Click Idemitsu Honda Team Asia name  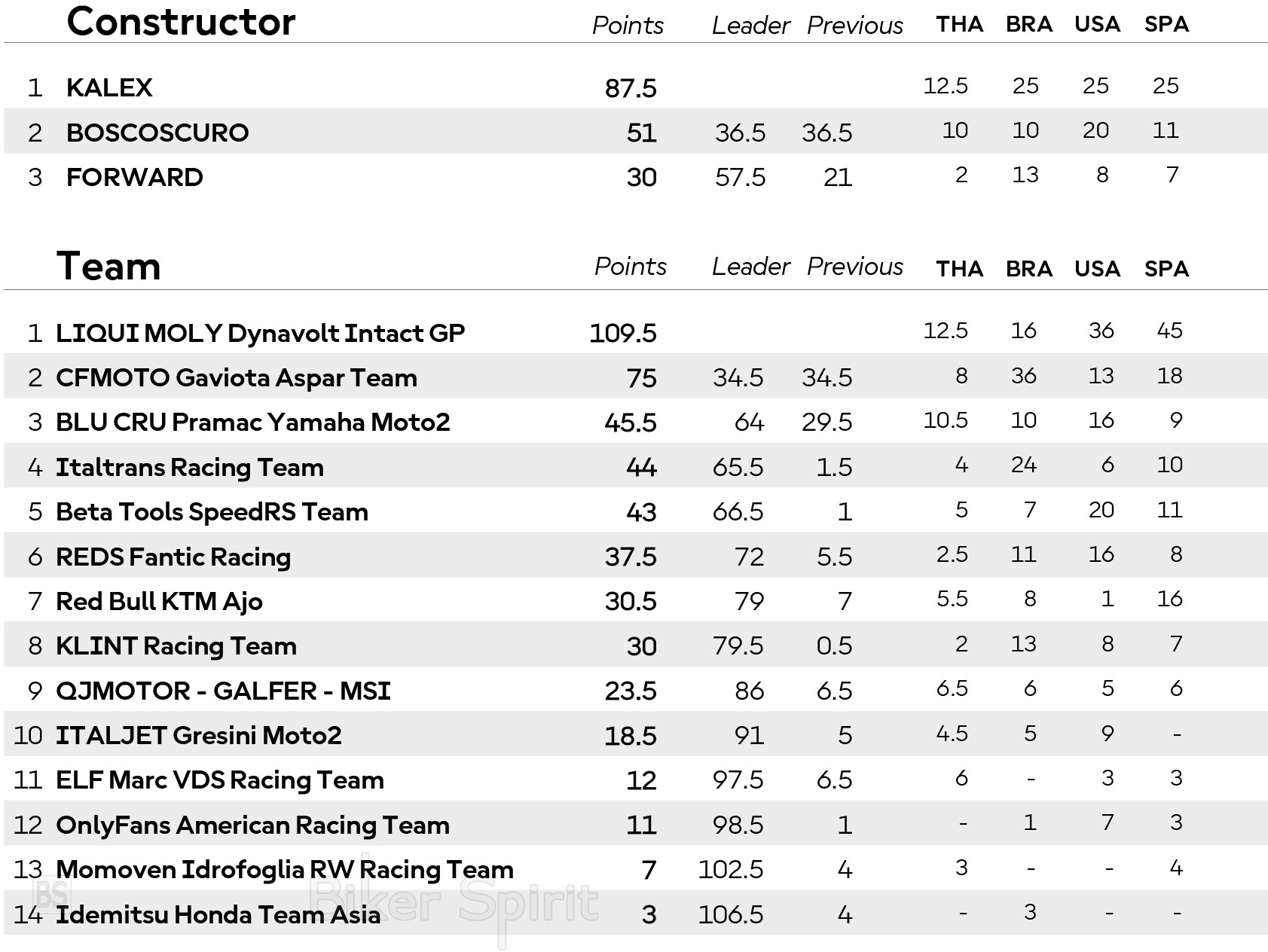(x=218, y=914)
